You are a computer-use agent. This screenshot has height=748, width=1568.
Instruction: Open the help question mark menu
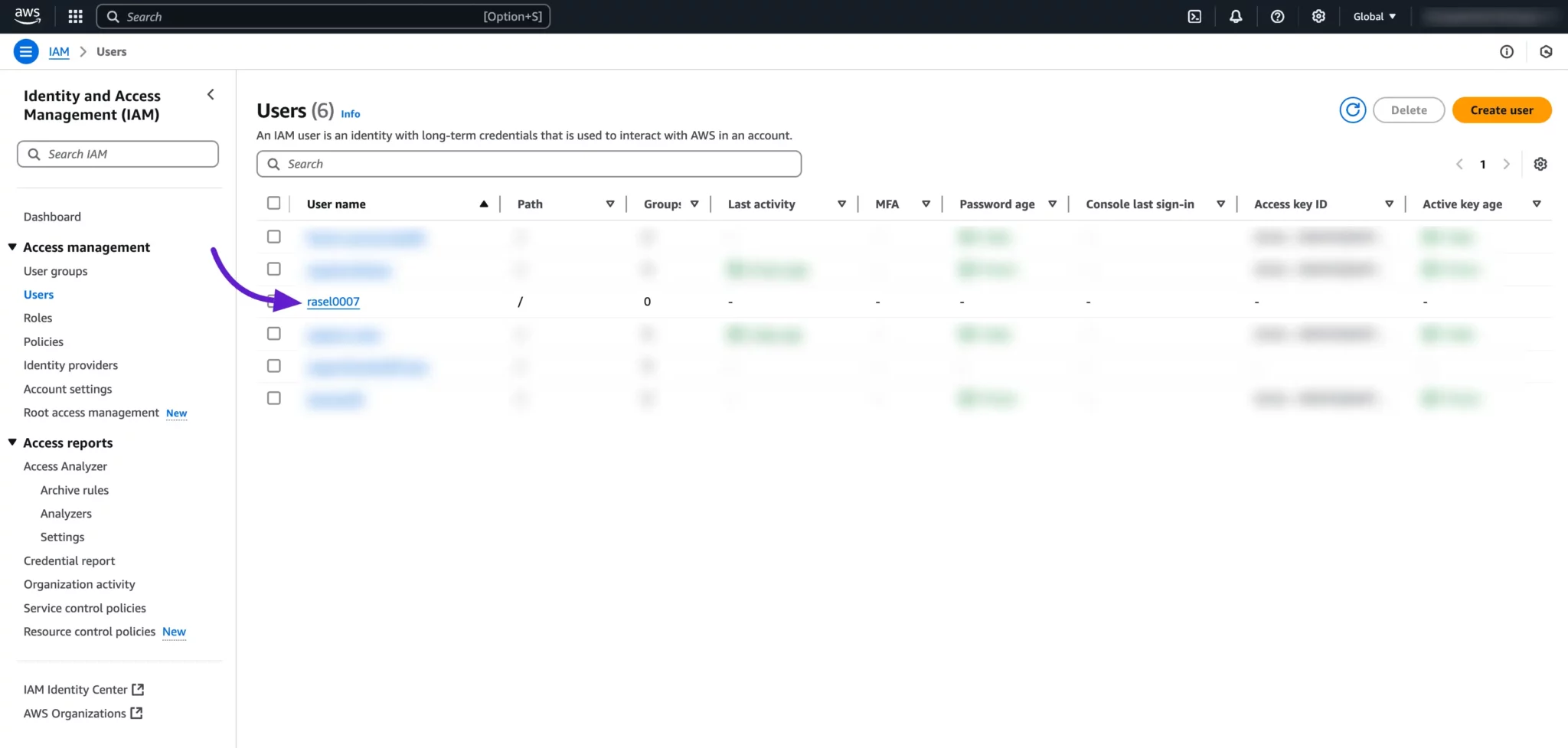tap(1277, 17)
